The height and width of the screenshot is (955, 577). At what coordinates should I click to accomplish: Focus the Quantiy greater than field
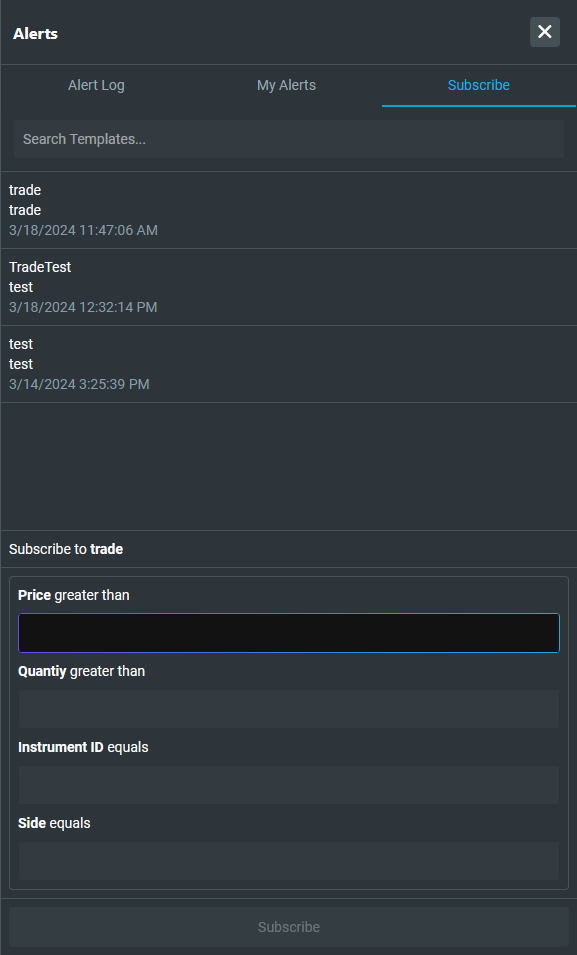tap(289, 709)
